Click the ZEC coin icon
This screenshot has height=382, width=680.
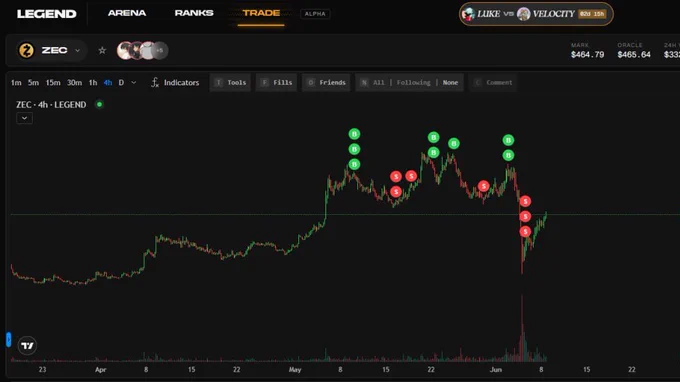tap(26, 50)
